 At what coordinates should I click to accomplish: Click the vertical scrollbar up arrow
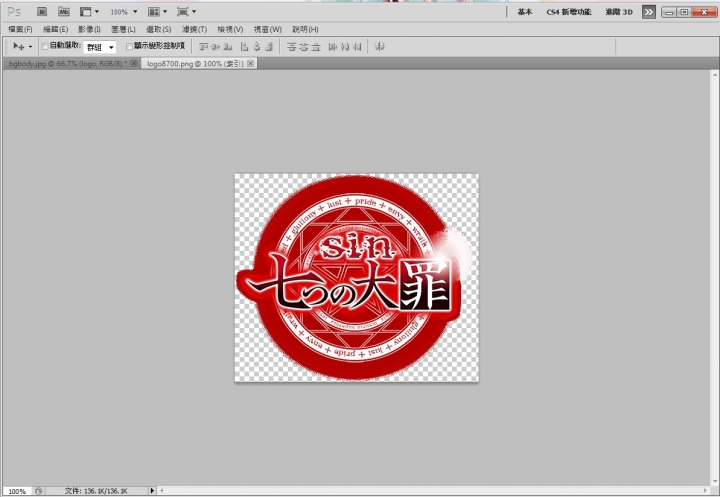(715, 74)
